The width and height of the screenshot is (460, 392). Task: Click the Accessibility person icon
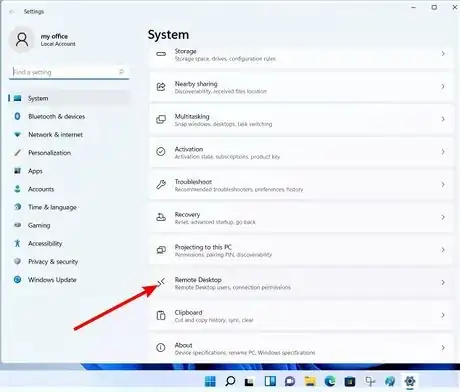pos(17,243)
